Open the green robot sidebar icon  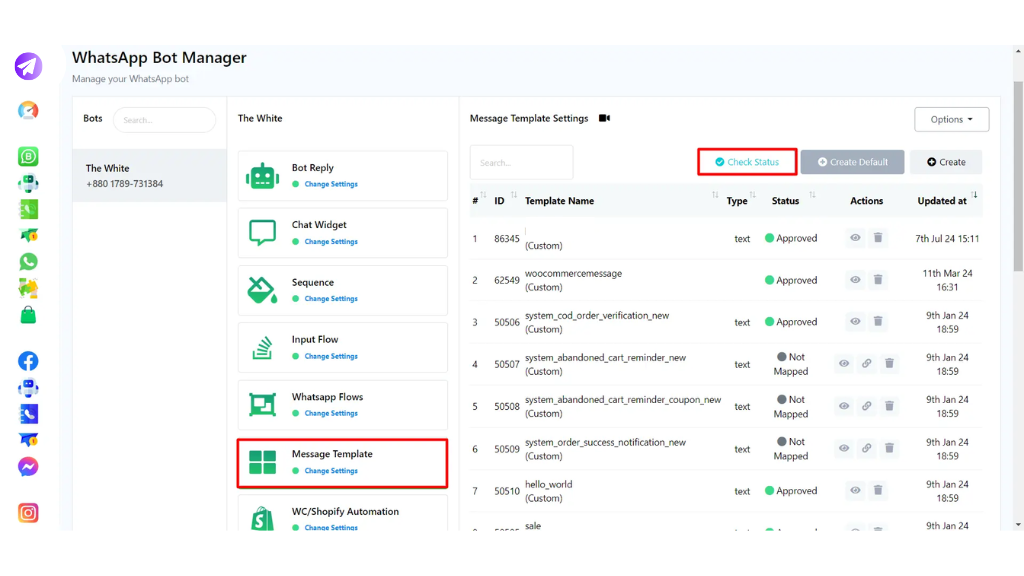pyautogui.click(x=28, y=184)
